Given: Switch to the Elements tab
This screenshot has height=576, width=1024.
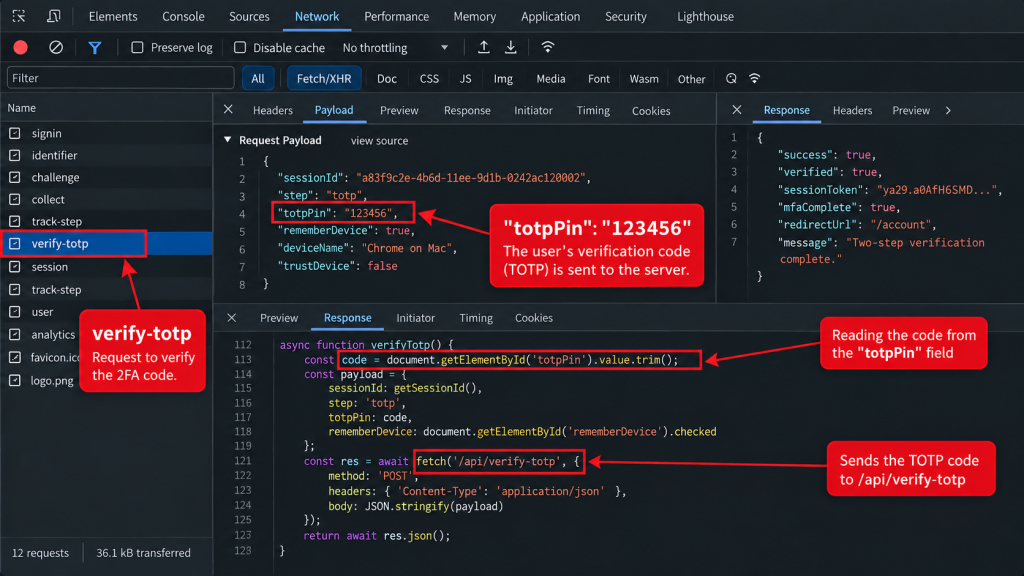Looking at the screenshot, I should pyautogui.click(x=113, y=16).
